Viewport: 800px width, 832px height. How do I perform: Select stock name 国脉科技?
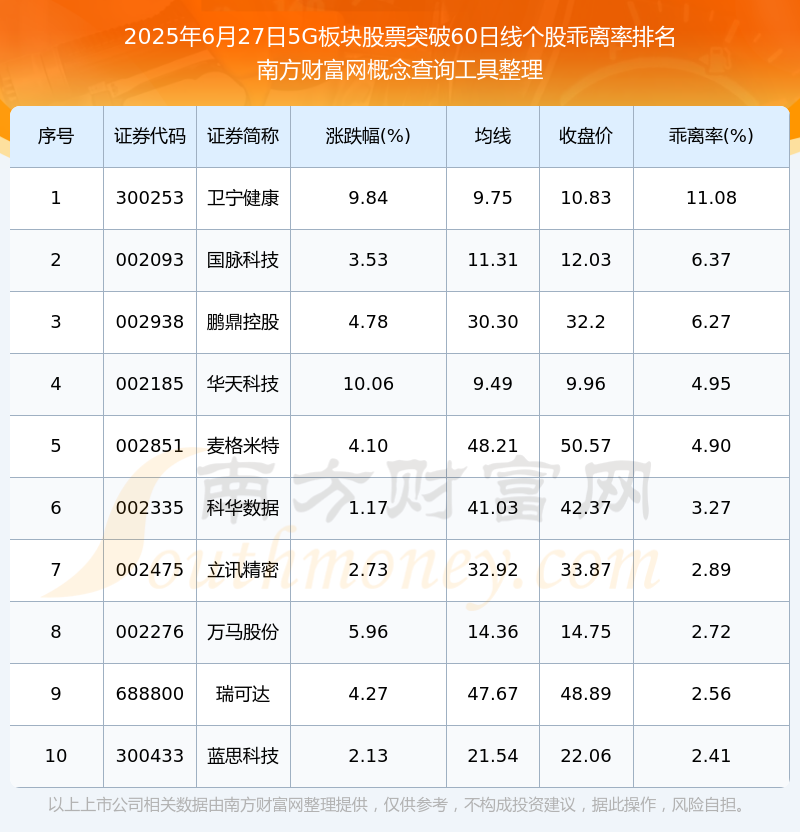pyautogui.click(x=243, y=260)
